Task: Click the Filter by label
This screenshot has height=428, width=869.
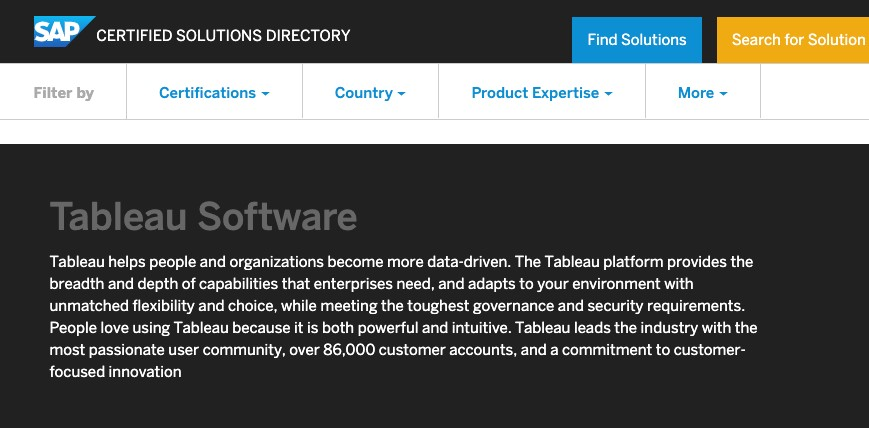Action: 64,93
